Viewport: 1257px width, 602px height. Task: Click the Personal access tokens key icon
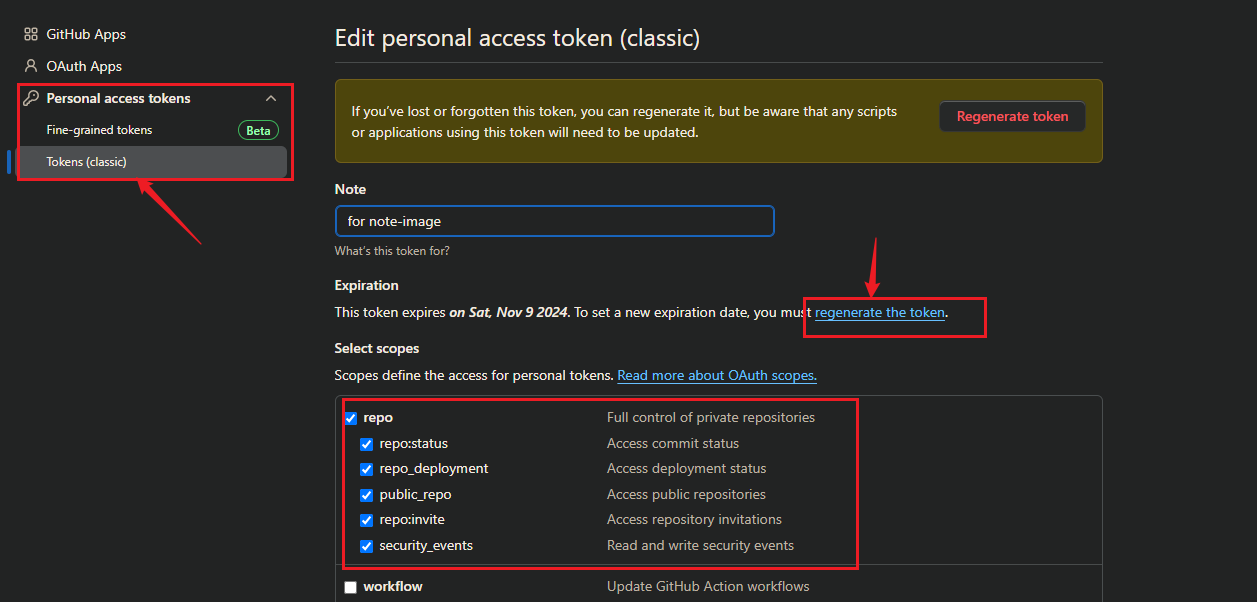point(31,98)
